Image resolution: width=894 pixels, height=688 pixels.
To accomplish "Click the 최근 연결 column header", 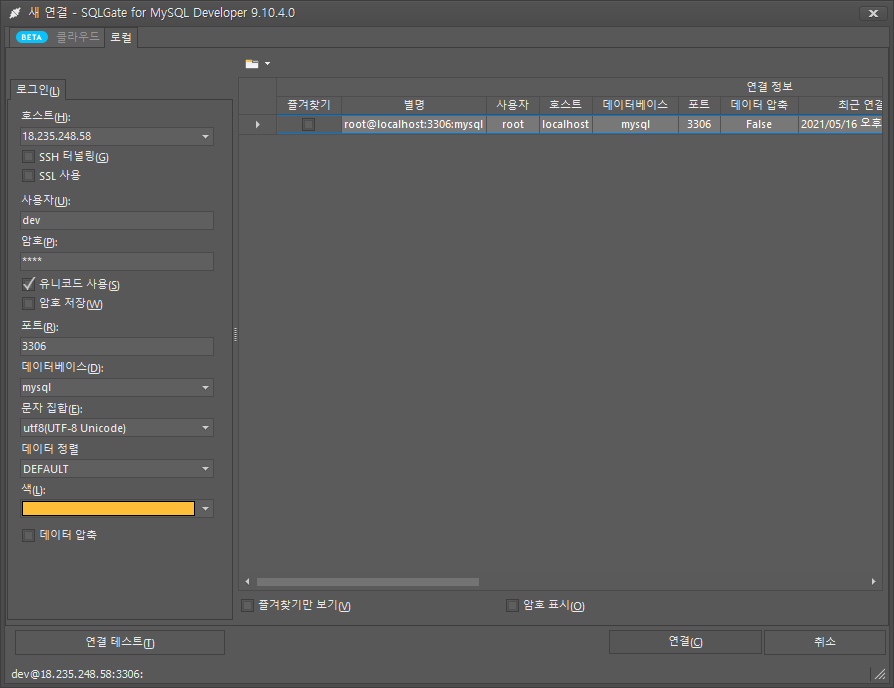I will (840, 105).
